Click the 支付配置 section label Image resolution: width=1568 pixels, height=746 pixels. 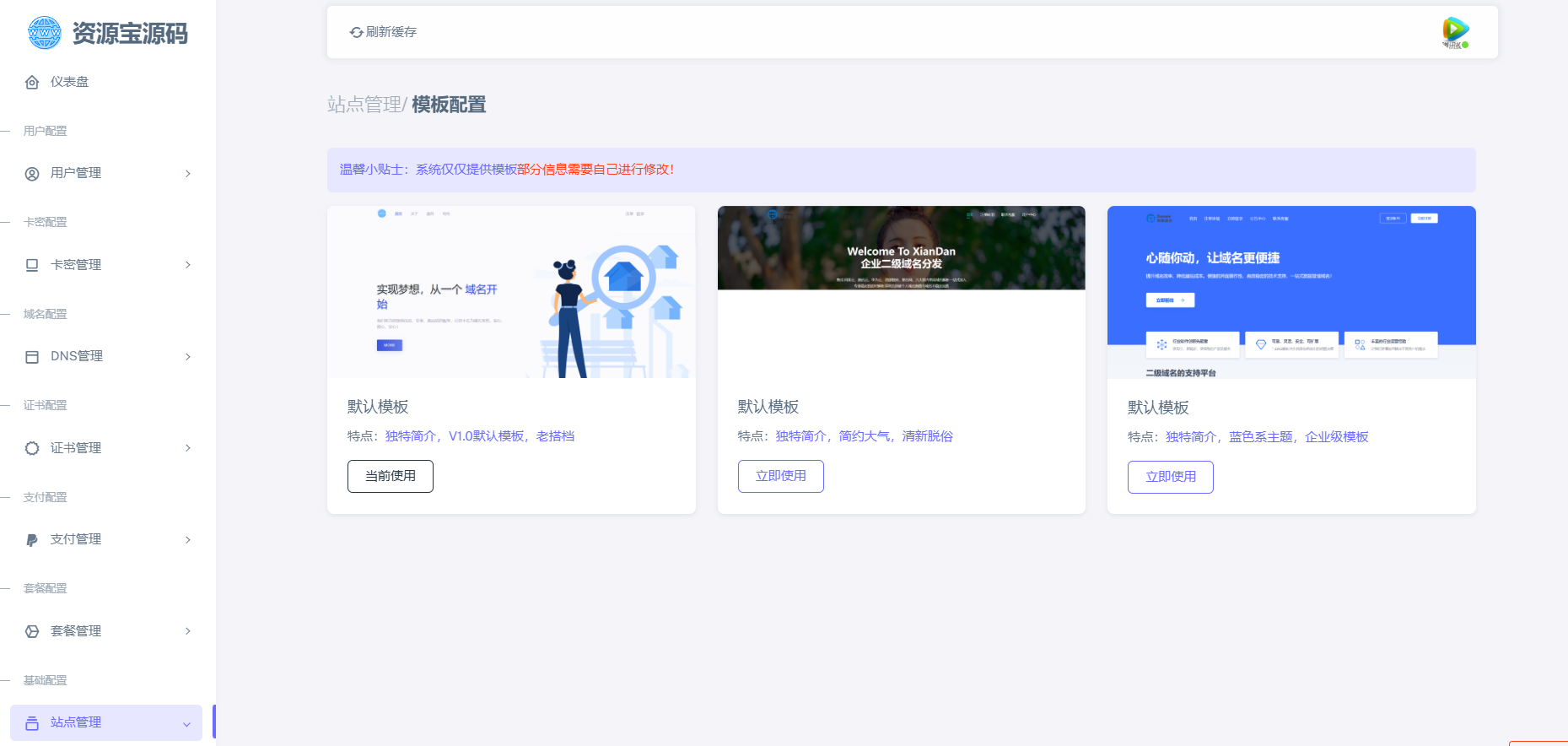pyautogui.click(x=46, y=497)
